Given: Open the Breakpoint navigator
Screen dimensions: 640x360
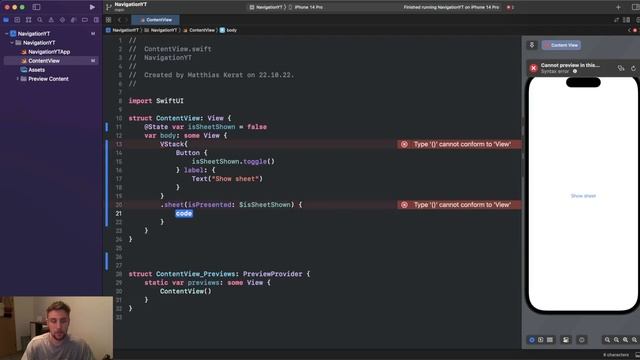Looking at the screenshot, I should (x=85, y=20).
